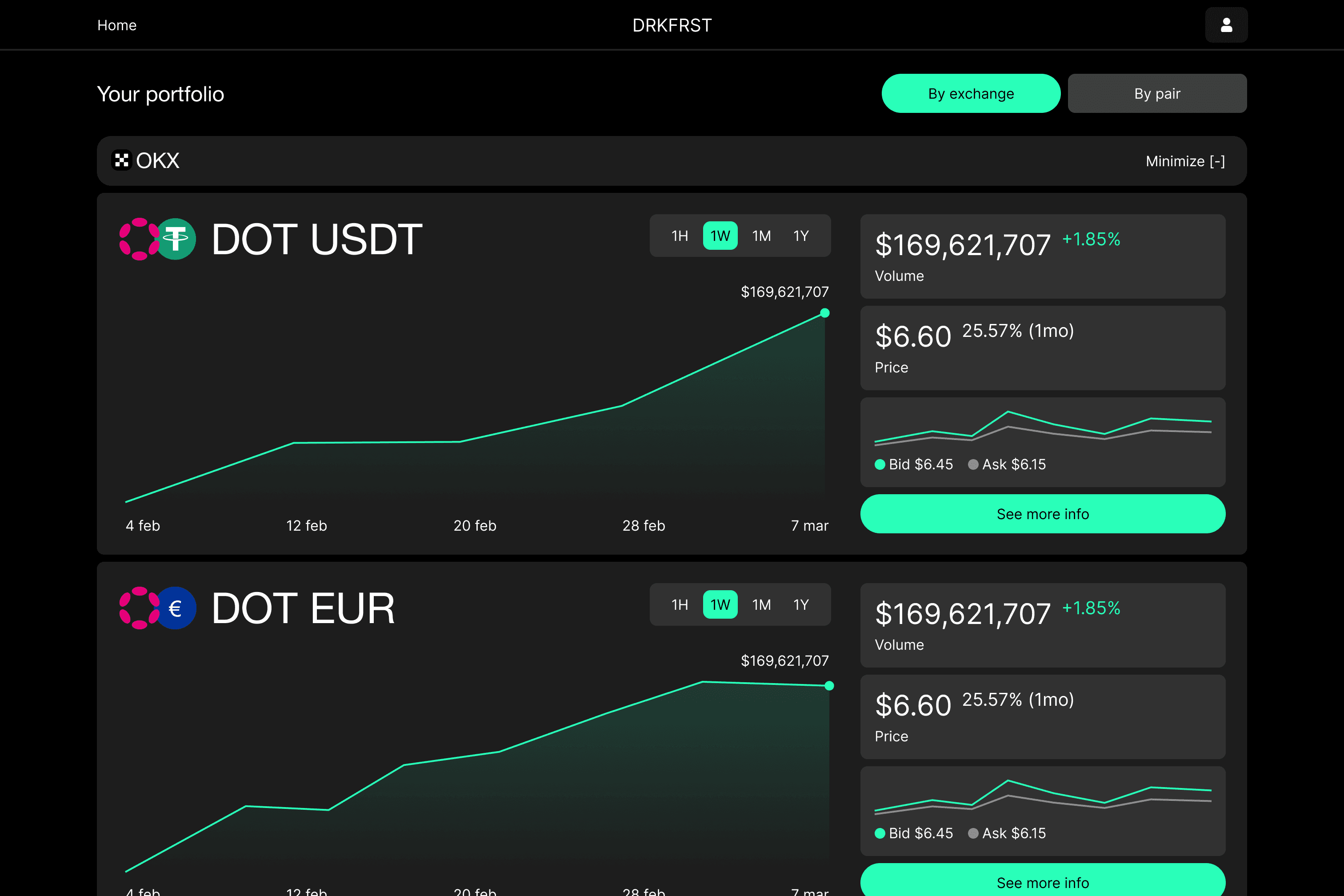
Task: Click the Euro coin logo beside DOT EUR
Action: (176, 608)
